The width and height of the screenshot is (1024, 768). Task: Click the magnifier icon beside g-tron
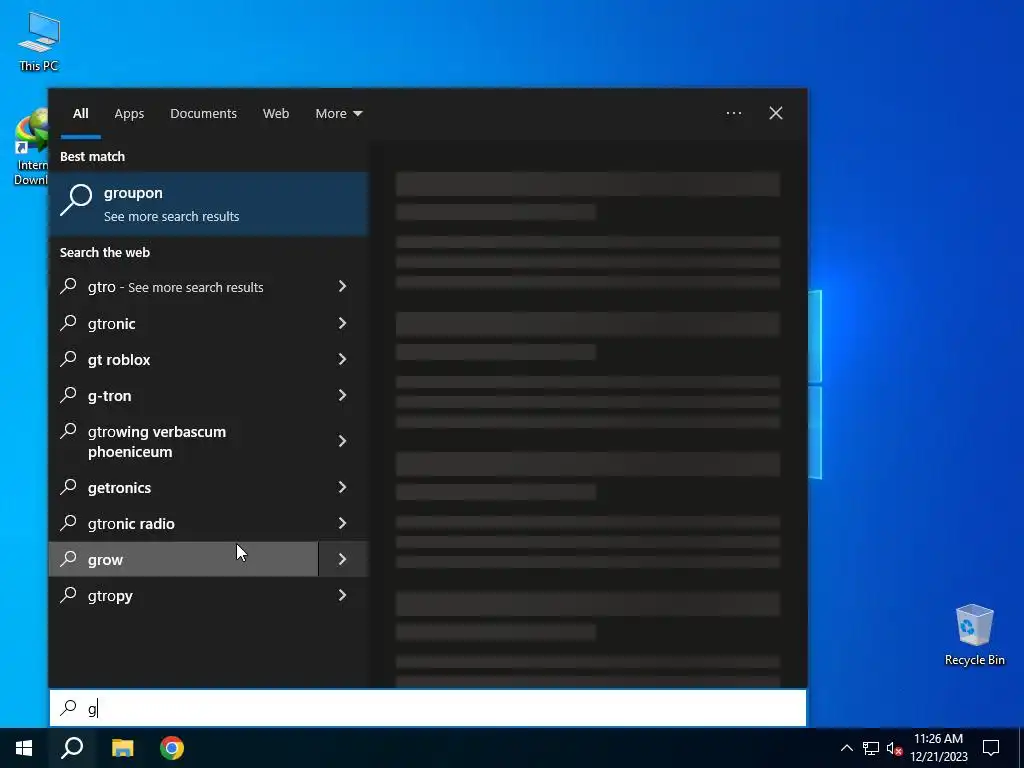(x=69, y=394)
